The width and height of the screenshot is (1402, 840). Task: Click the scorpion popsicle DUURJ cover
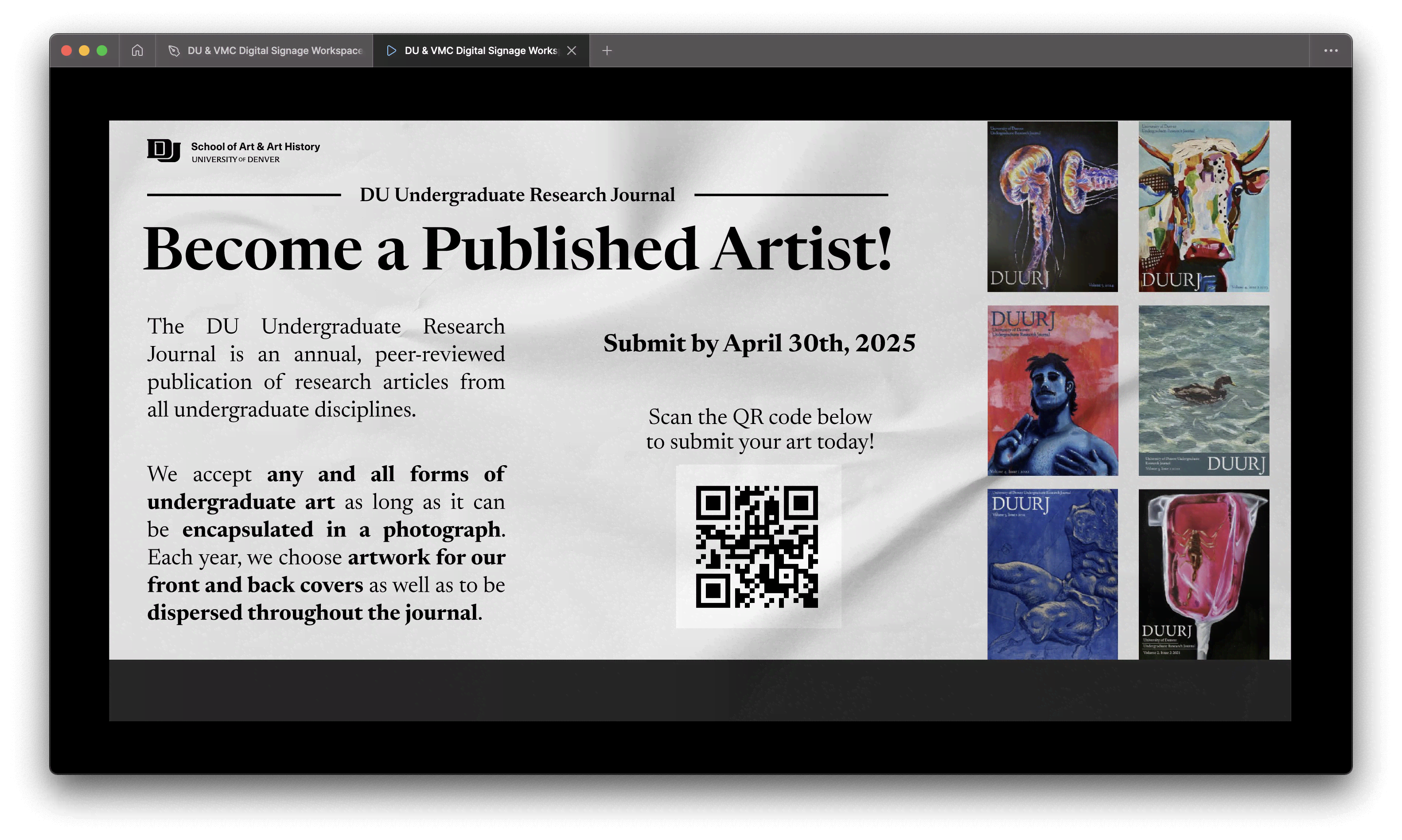(1203, 574)
